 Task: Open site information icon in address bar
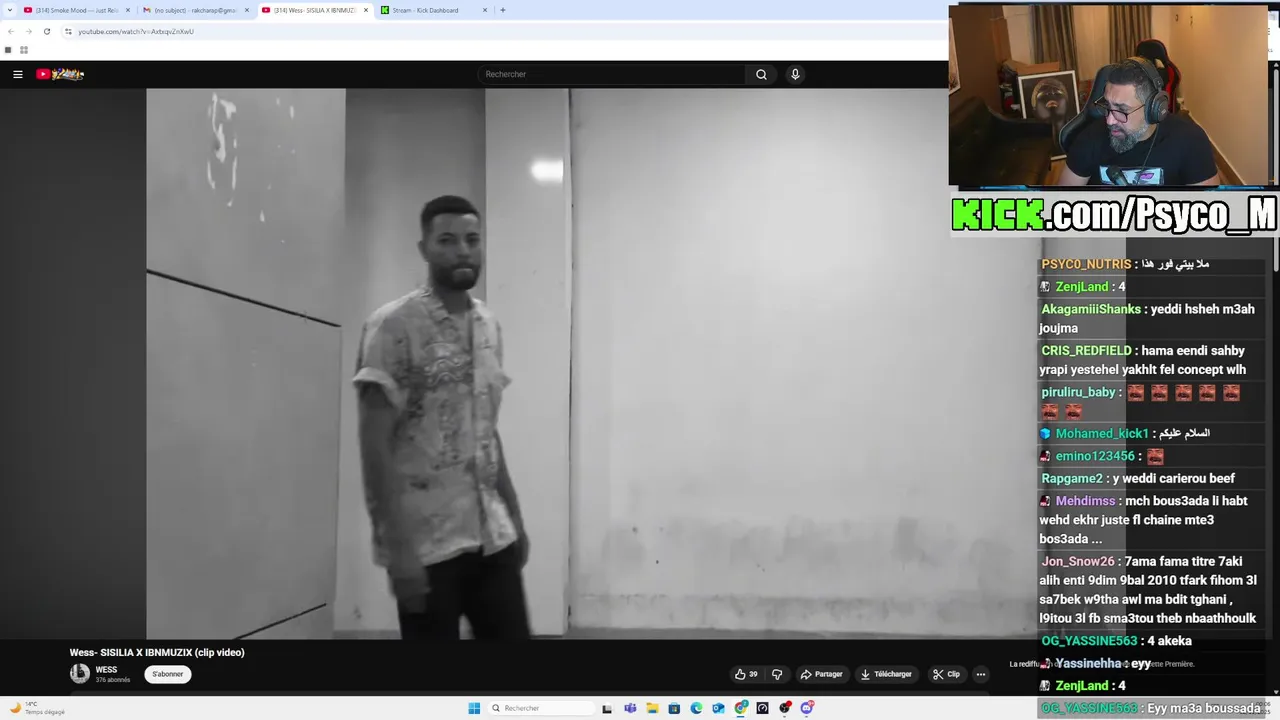click(x=68, y=31)
